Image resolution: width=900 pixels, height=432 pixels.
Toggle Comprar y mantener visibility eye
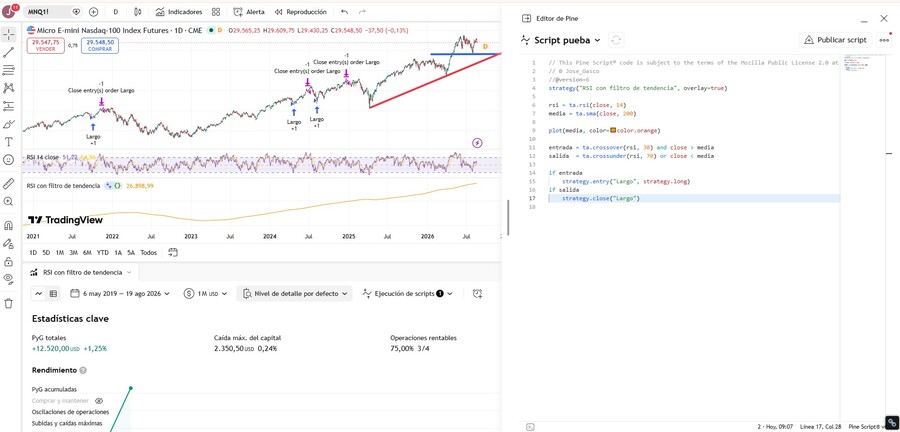point(99,401)
